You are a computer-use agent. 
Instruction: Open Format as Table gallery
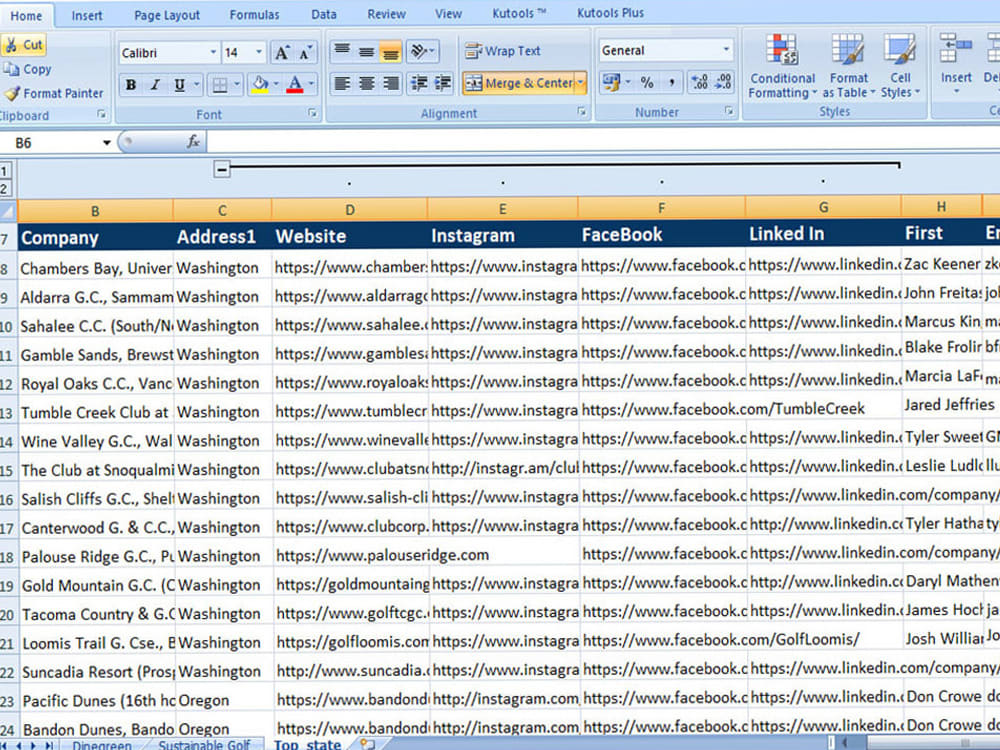coord(848,66)
